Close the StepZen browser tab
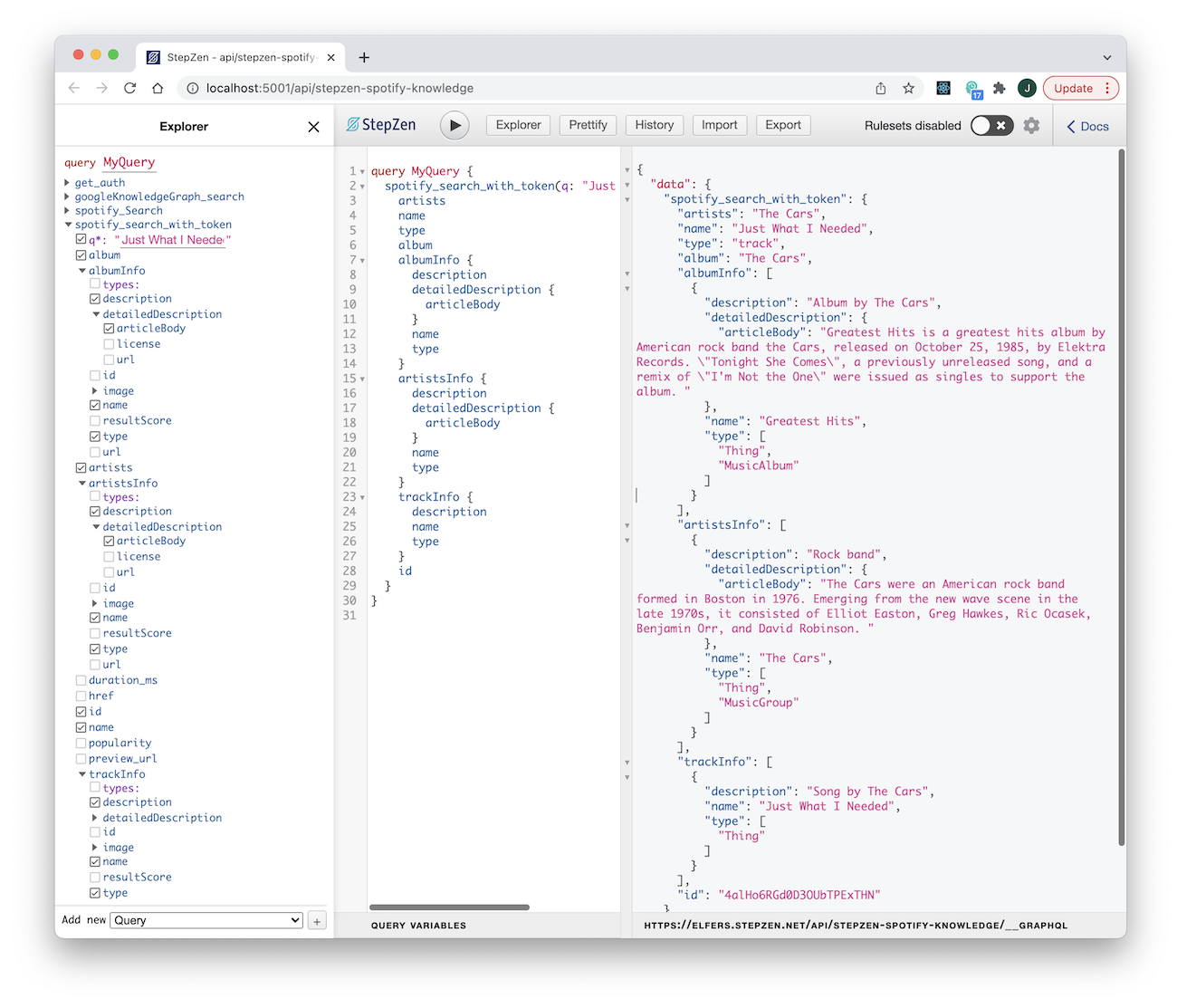This screenshot has width=1177, height=1008. 330,57
